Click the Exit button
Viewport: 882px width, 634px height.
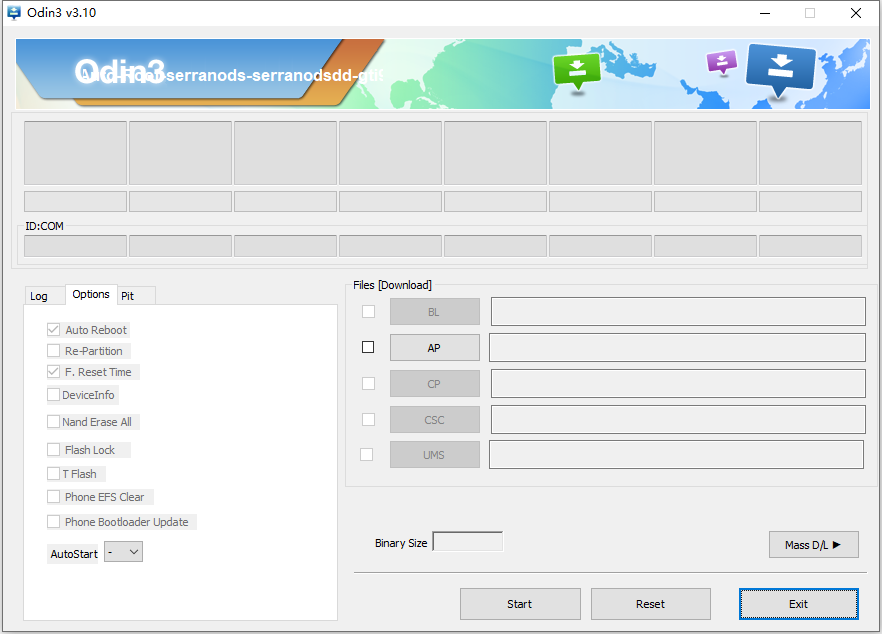(x=798, y=604)
